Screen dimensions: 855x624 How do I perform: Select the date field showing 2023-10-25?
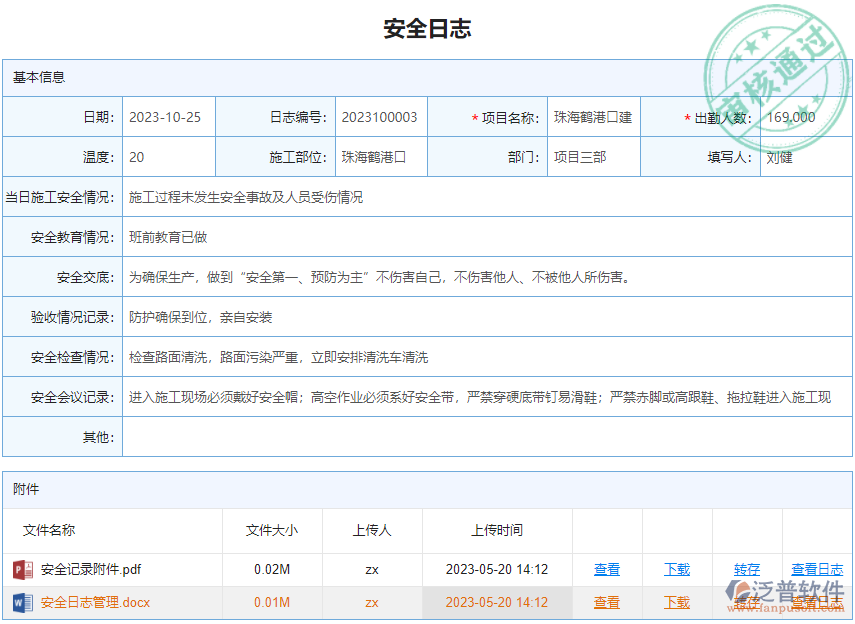click(168, 117)
